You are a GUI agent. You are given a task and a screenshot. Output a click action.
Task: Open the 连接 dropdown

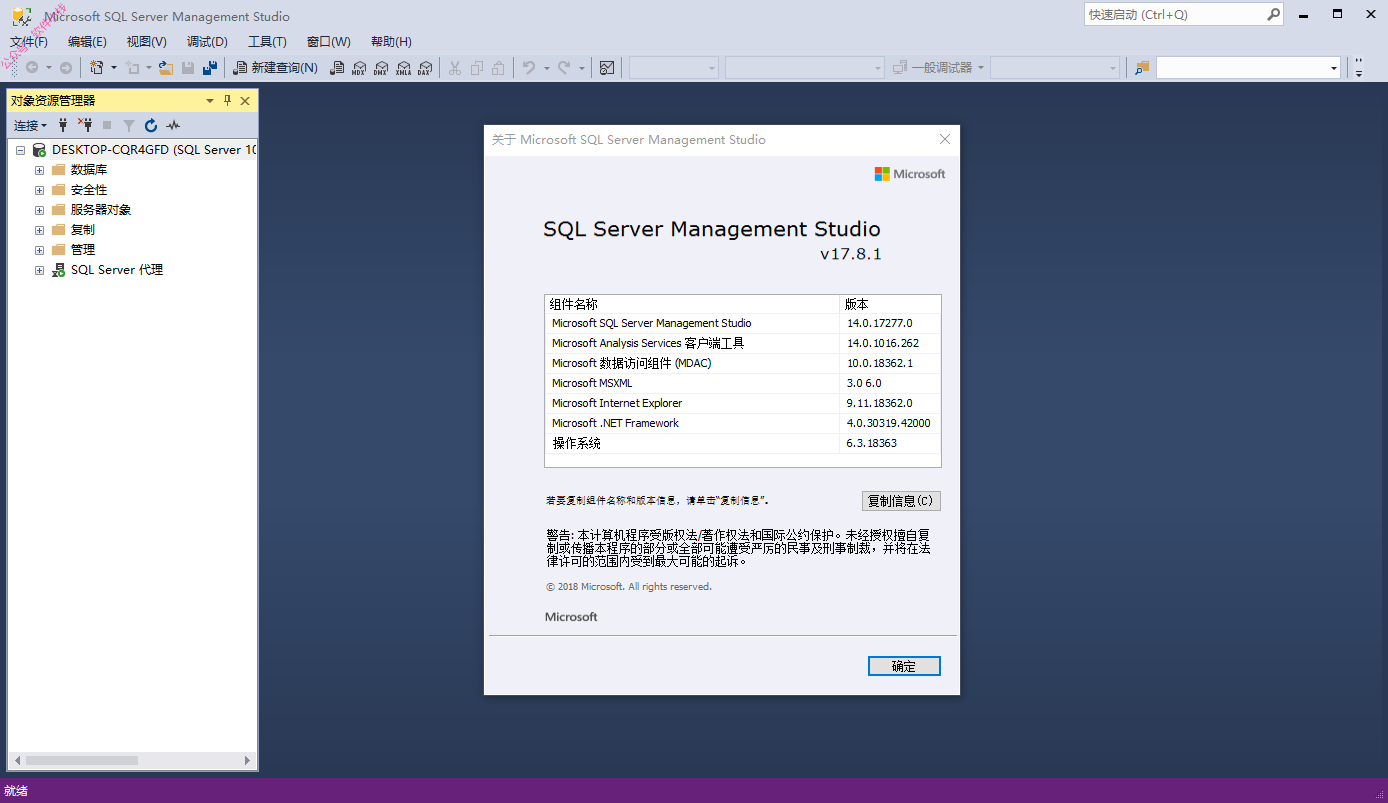(30, 125)
